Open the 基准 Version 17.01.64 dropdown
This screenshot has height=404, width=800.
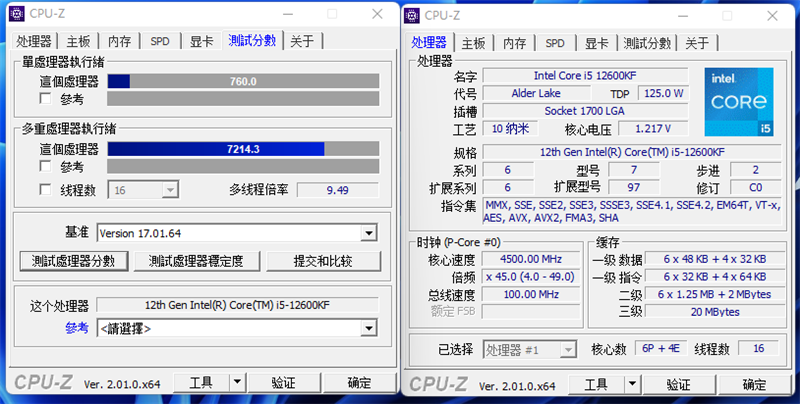[237, 233]
